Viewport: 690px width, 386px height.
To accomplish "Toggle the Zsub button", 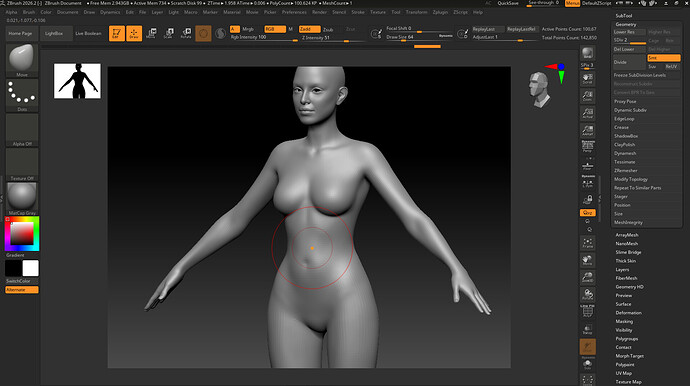I will (328, 29).
